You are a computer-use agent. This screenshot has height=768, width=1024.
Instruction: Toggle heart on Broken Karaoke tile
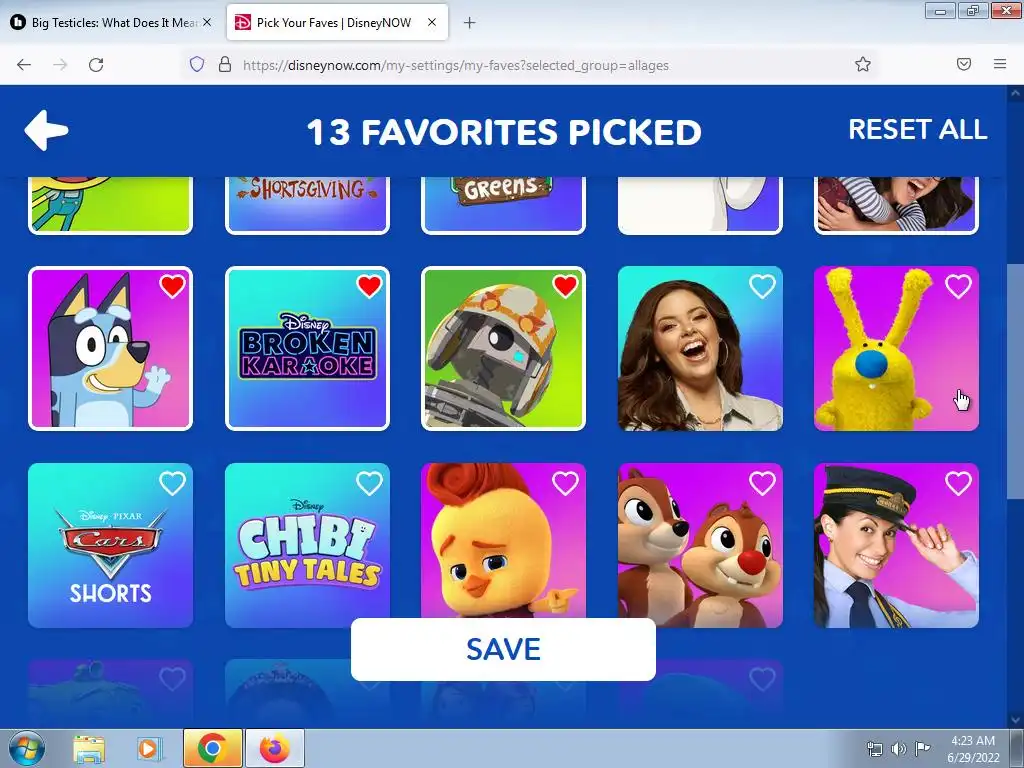[369, 286]
